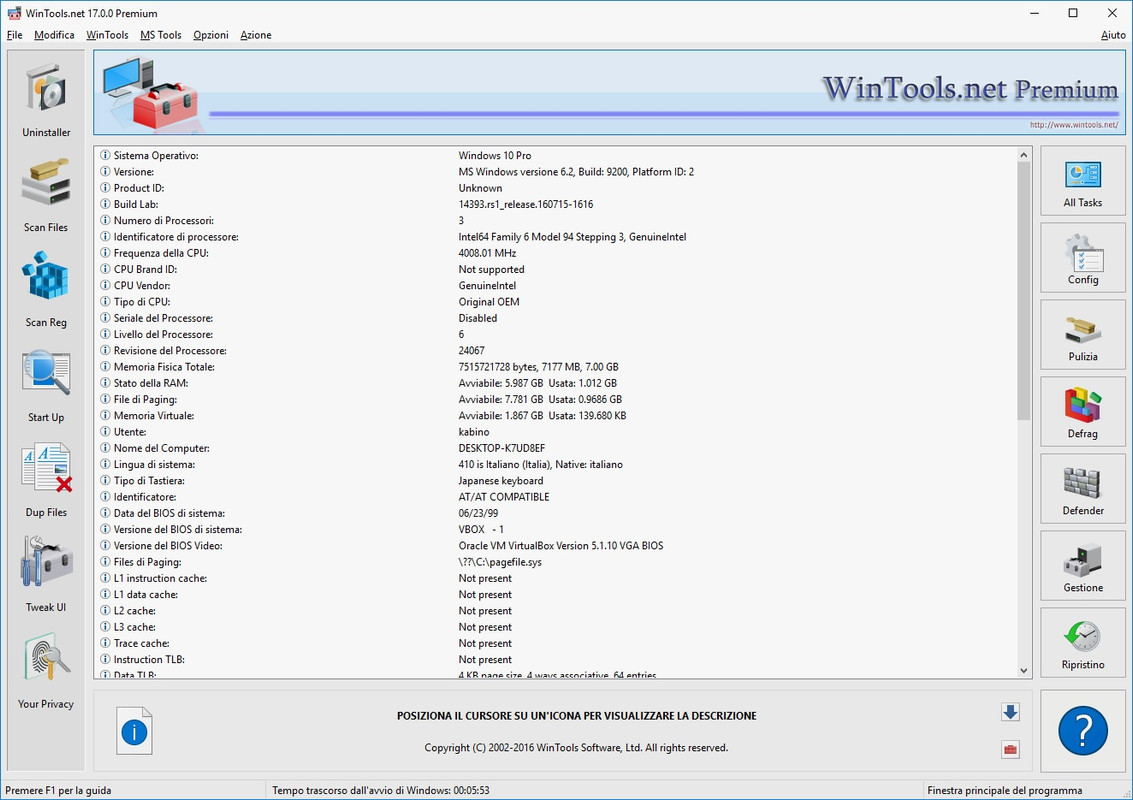Select the Memoria Virtuale row

click(x=555, y=416)
